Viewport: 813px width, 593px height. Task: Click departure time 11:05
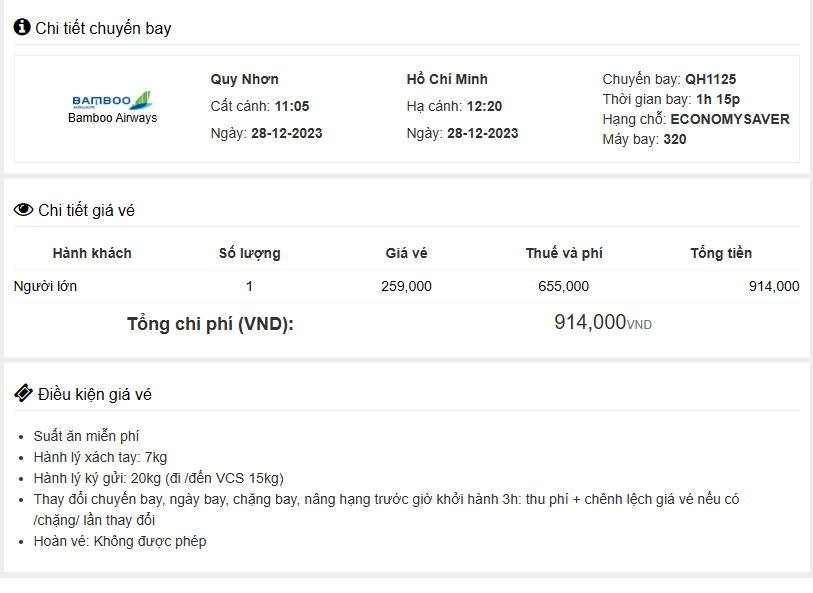click(292, 106)
